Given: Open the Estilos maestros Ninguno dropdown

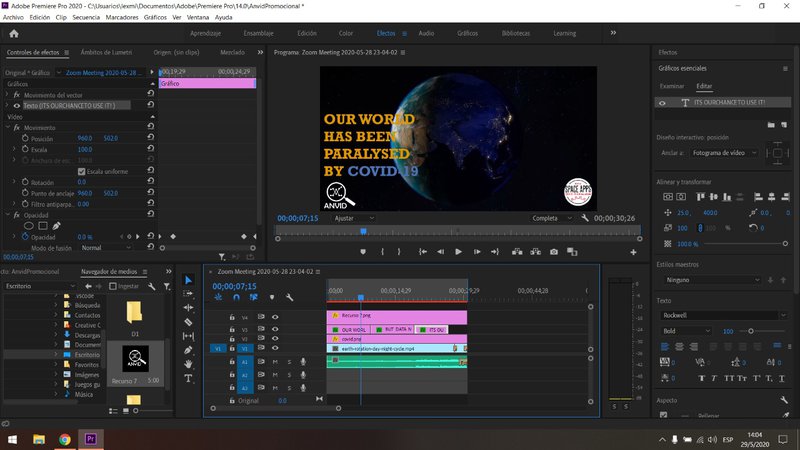Looking at the screenshot, I should click(x=711, y=280).
